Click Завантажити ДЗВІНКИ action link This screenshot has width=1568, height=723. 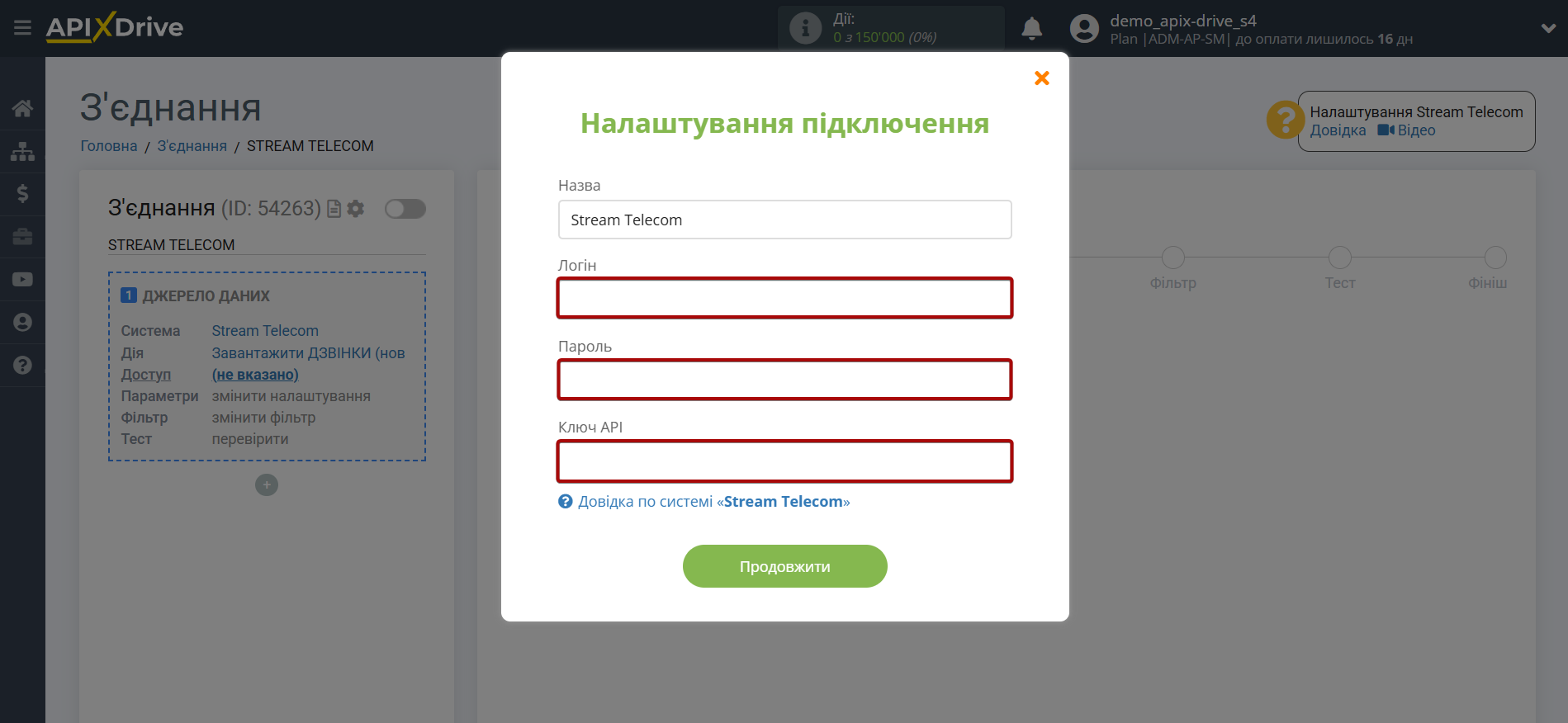pyautogui.click(x=308, y=353)
